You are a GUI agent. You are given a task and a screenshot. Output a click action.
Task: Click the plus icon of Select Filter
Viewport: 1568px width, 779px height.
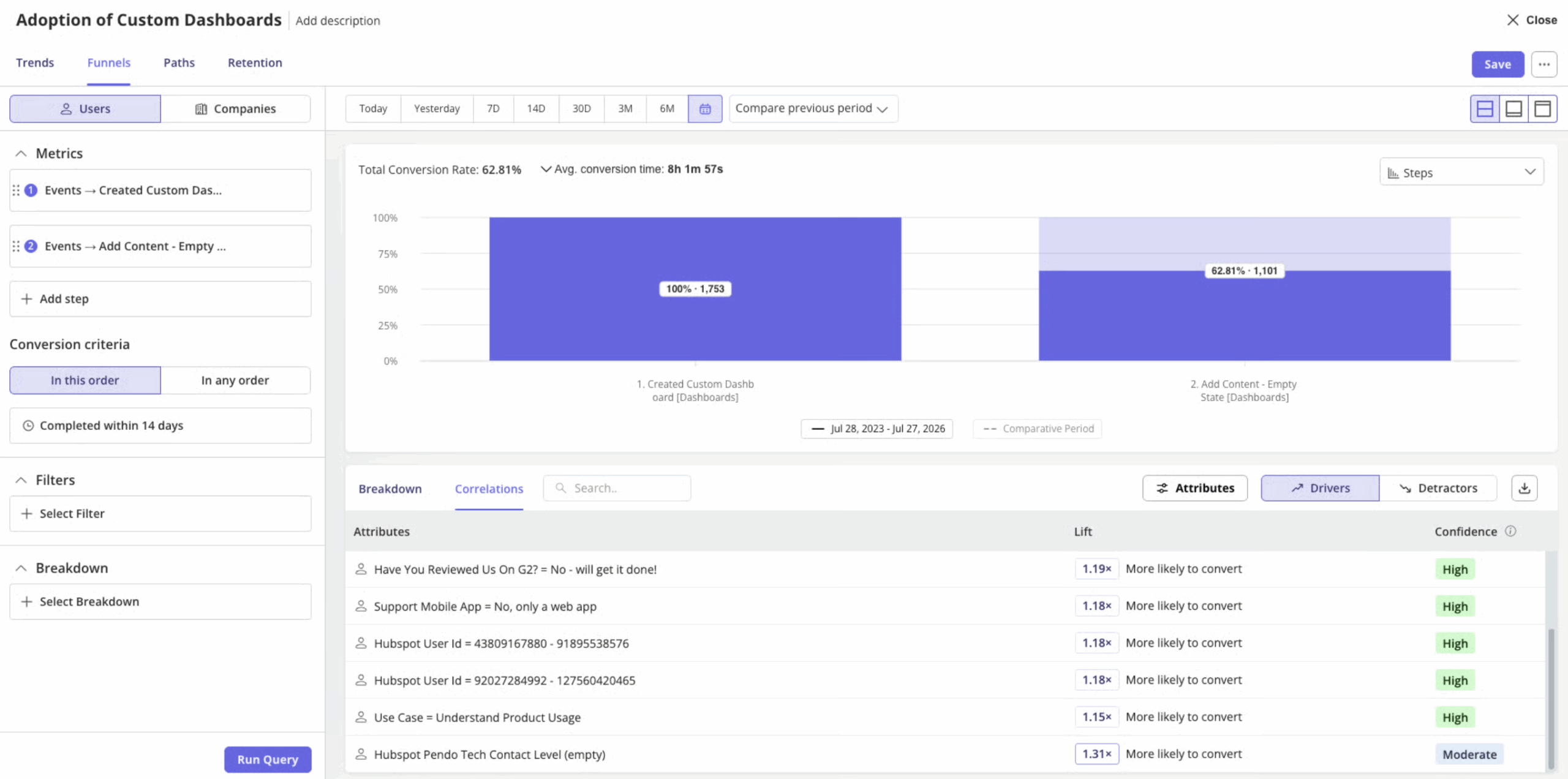[x=26, y=514]
